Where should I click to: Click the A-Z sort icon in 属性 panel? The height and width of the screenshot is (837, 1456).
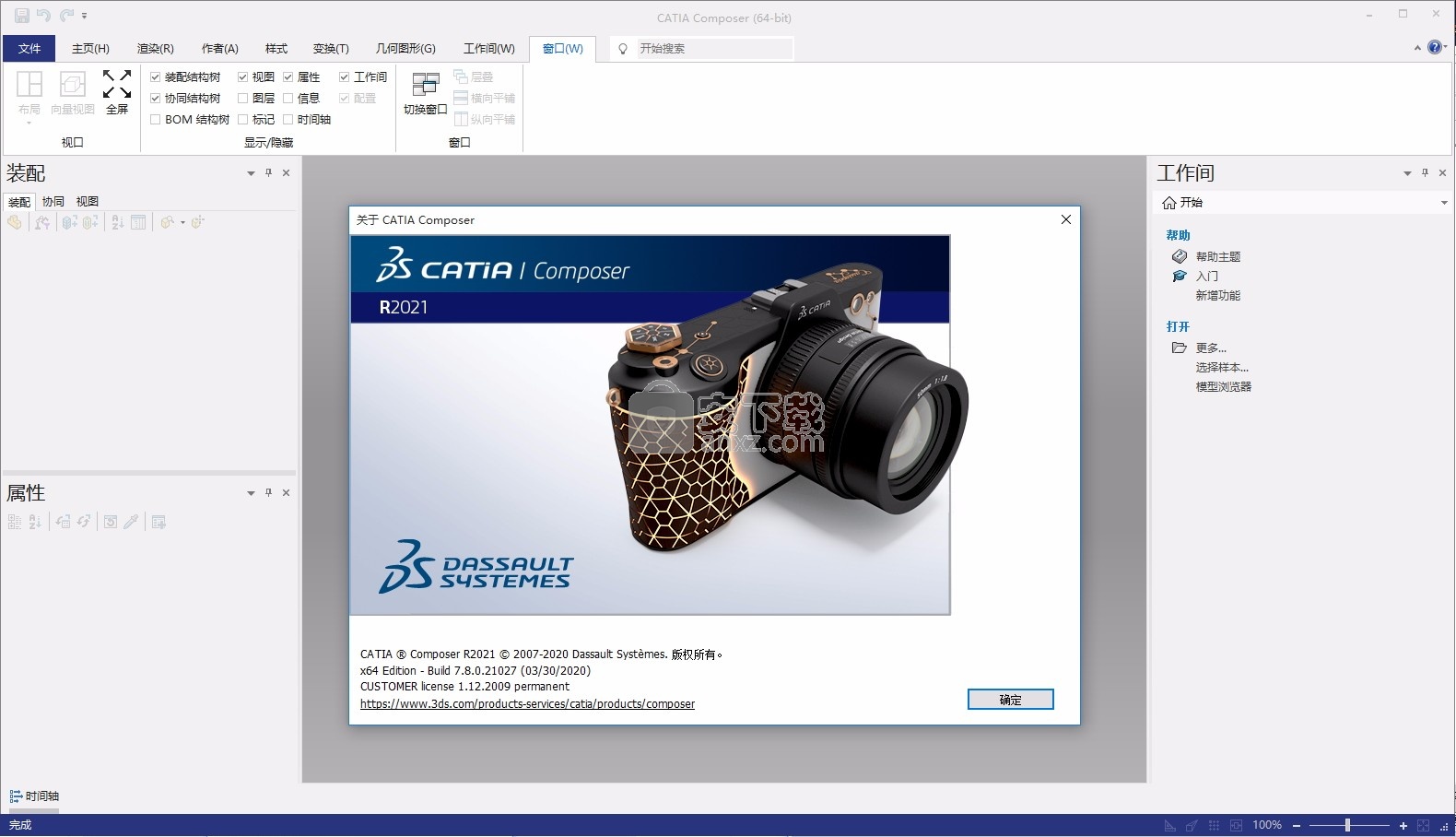35,522
